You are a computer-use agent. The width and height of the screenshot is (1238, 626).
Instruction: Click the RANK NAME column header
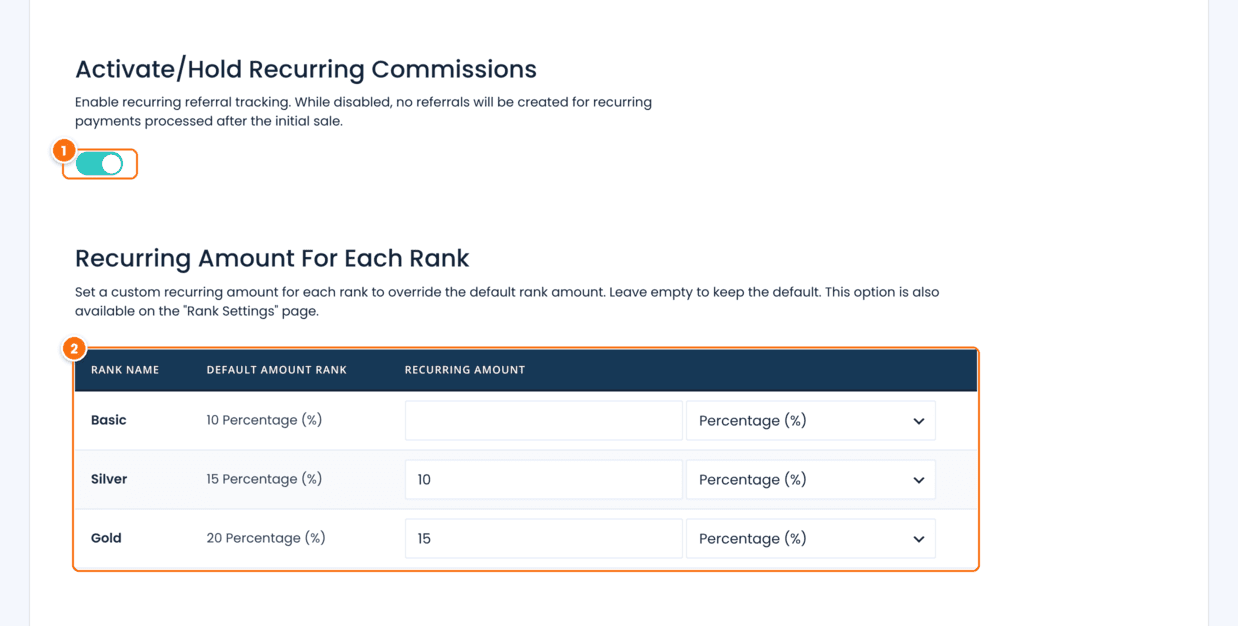click(x=125, y=370)
